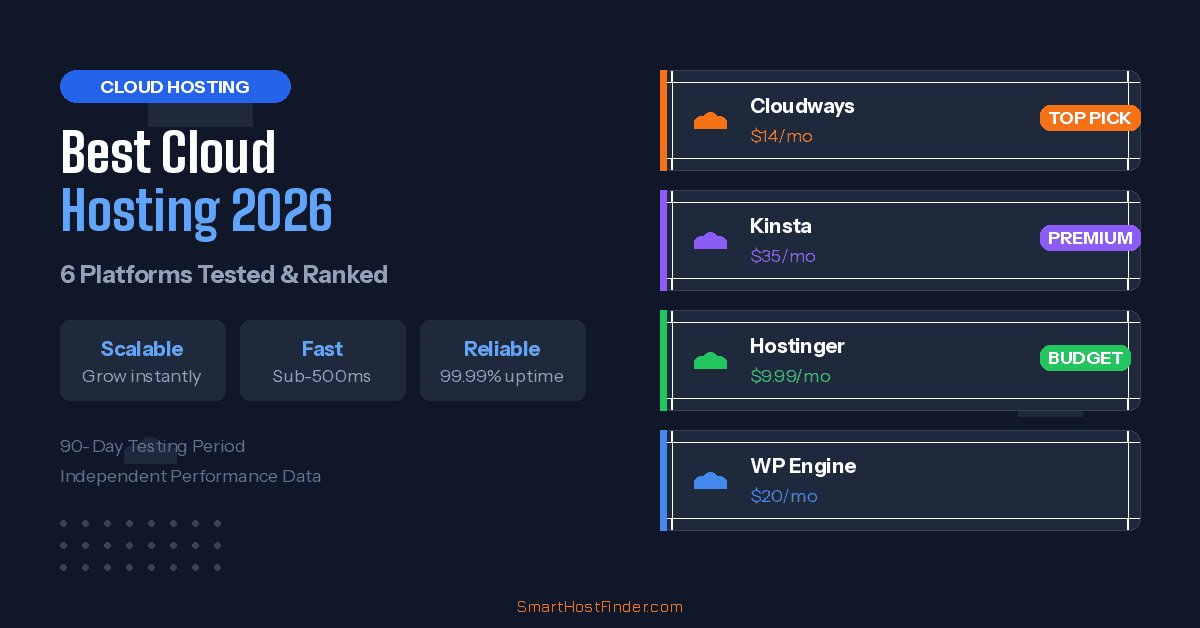The image size is (1200, 628).
Task: Click the green cloud icon next to Hostinger
Action: click(x=710, y=360)
